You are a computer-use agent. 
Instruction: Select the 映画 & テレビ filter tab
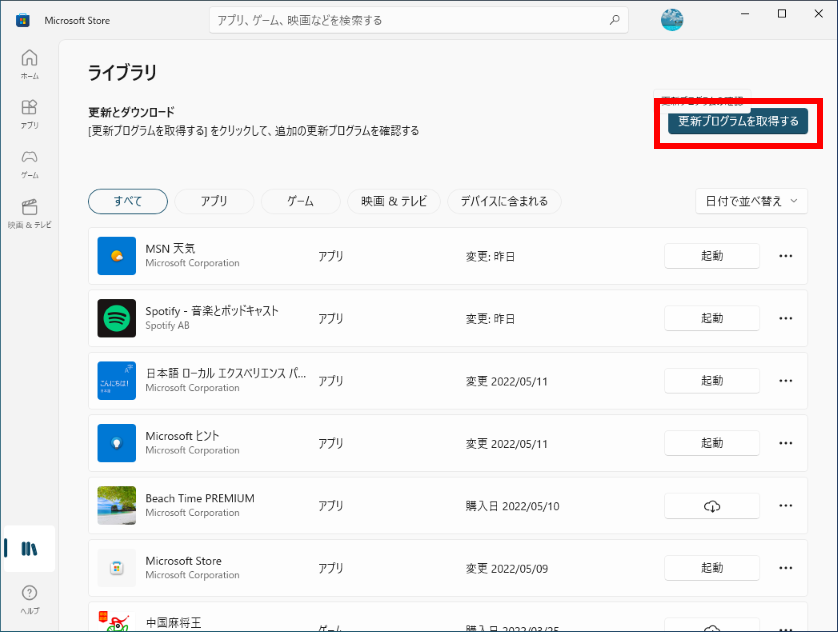[x=394, y=201]
